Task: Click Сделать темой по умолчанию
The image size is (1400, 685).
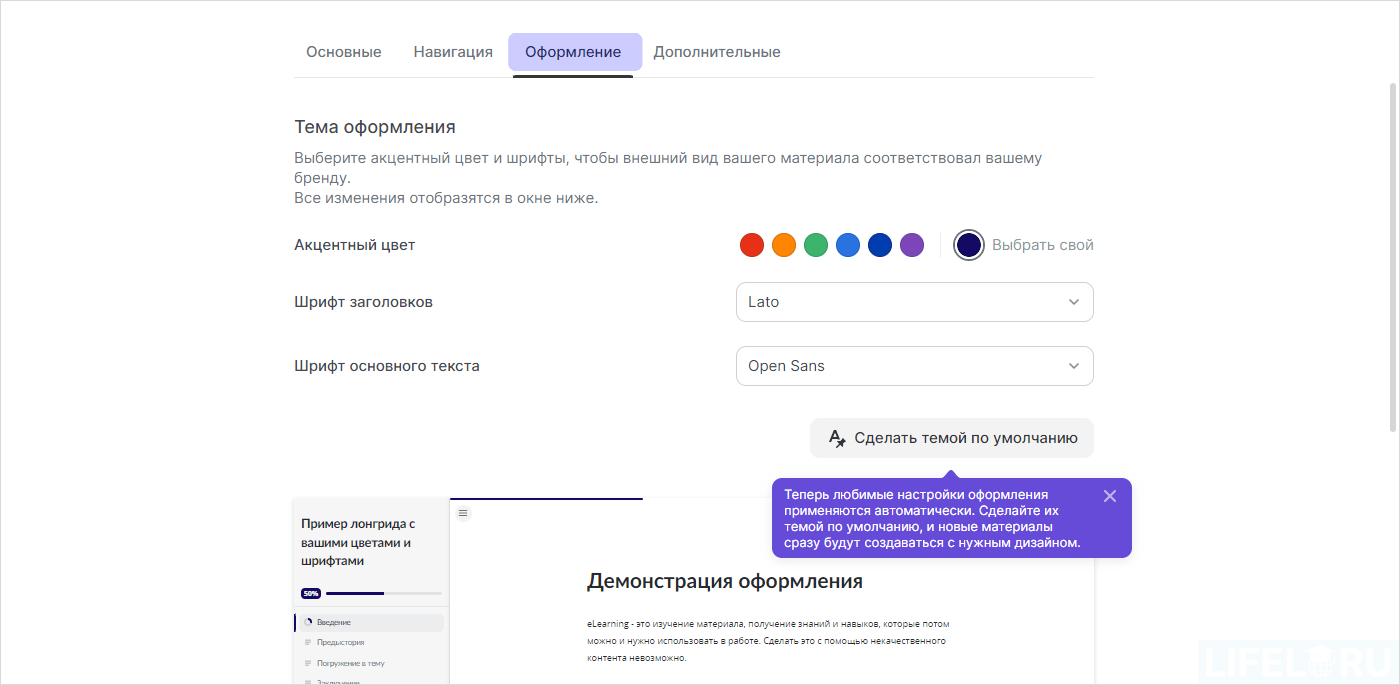Action: click(x=951, y=438)
